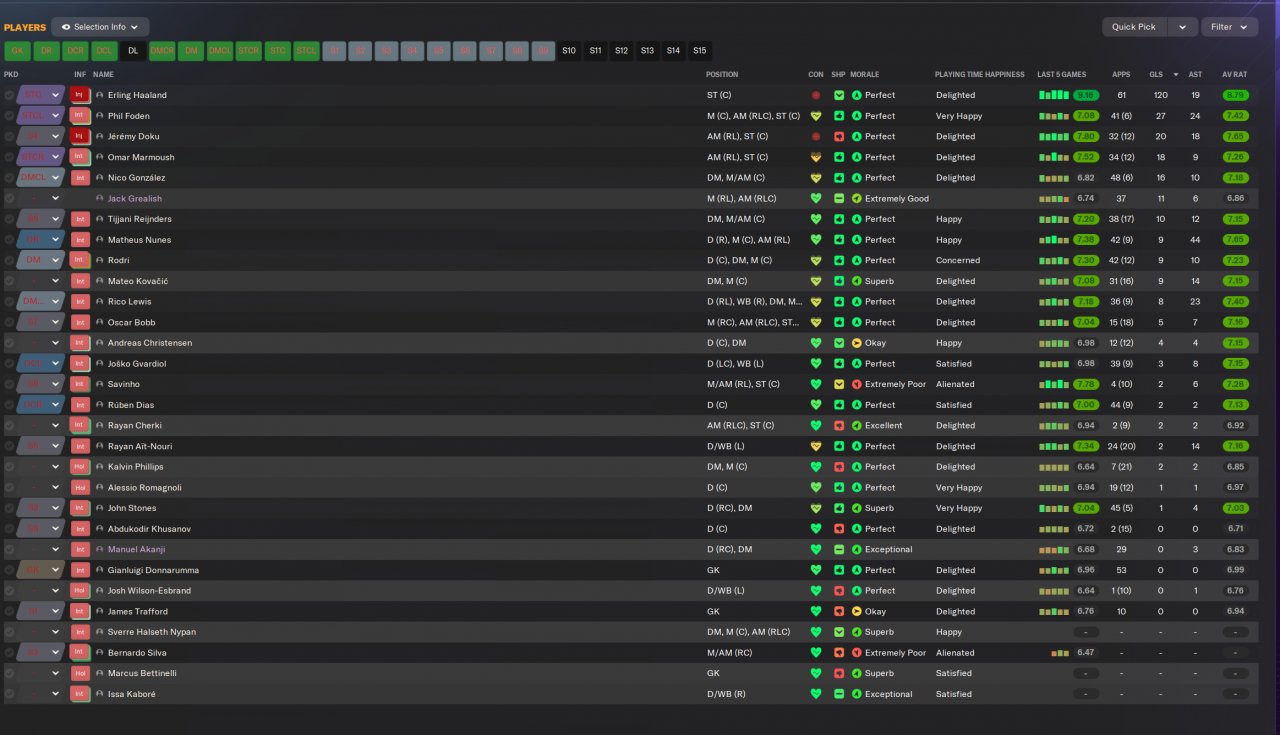This screenshot has width=1280, height=735.
Task: Click Rayan Aït-Nouri's condition heart icon
Action: 816,446
